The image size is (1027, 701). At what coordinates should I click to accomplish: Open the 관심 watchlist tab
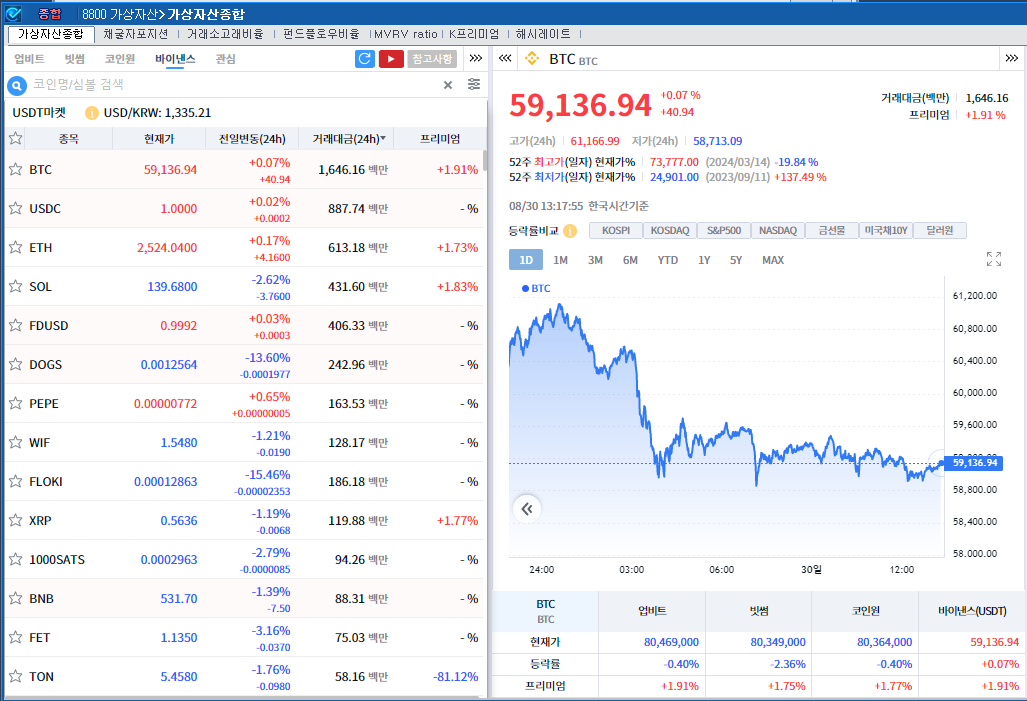pyautogui.click(x=225, y=59)
